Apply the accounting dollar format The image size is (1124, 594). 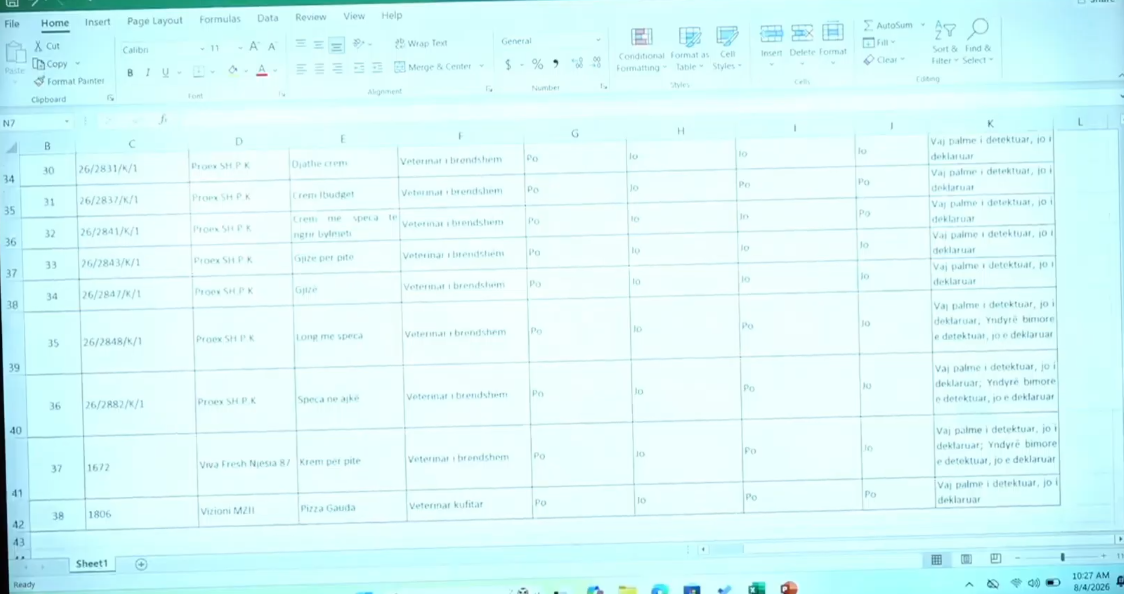pos(508,64)
